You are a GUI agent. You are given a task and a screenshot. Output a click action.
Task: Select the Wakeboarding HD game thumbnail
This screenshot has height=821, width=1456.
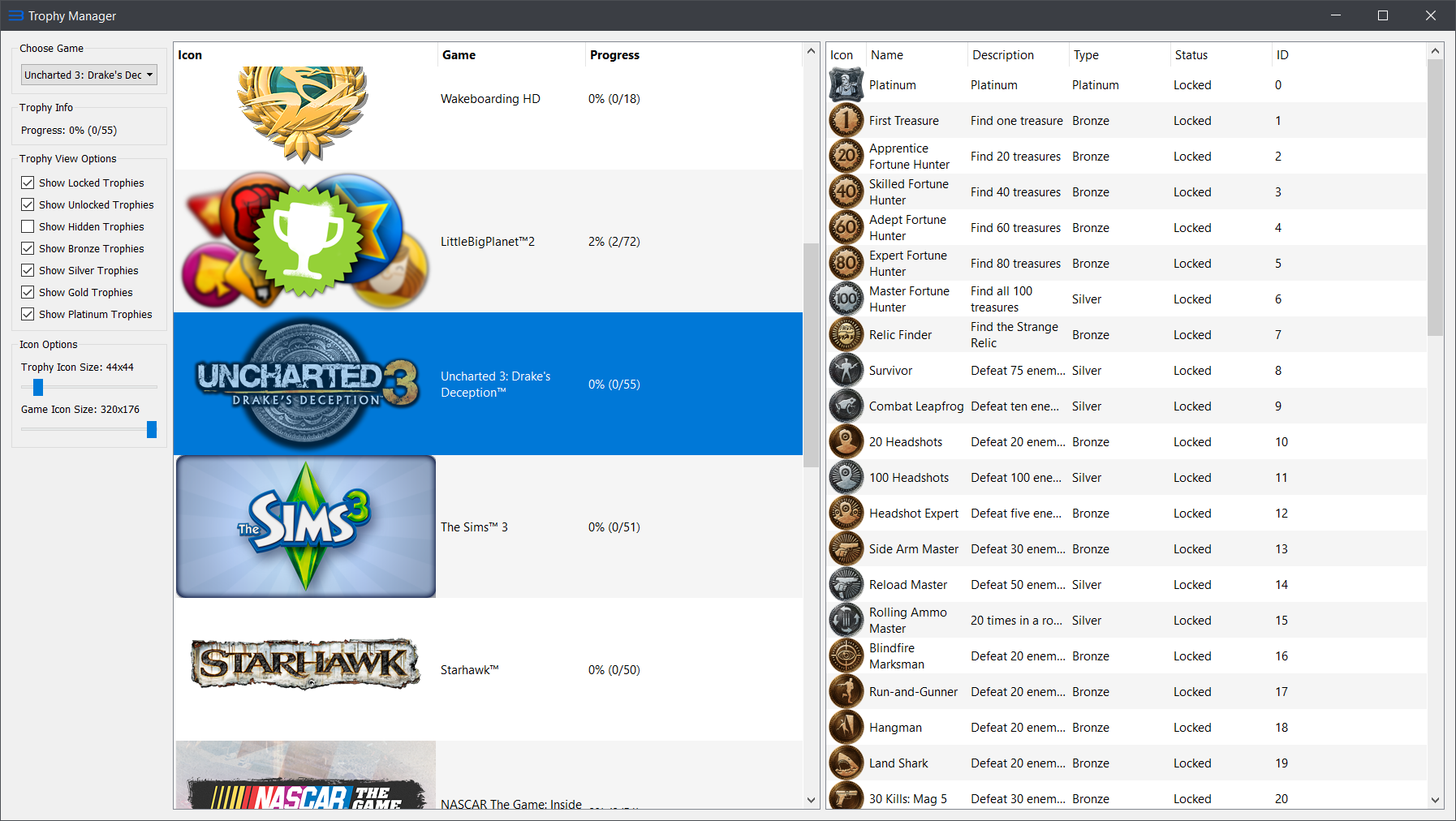303,114
